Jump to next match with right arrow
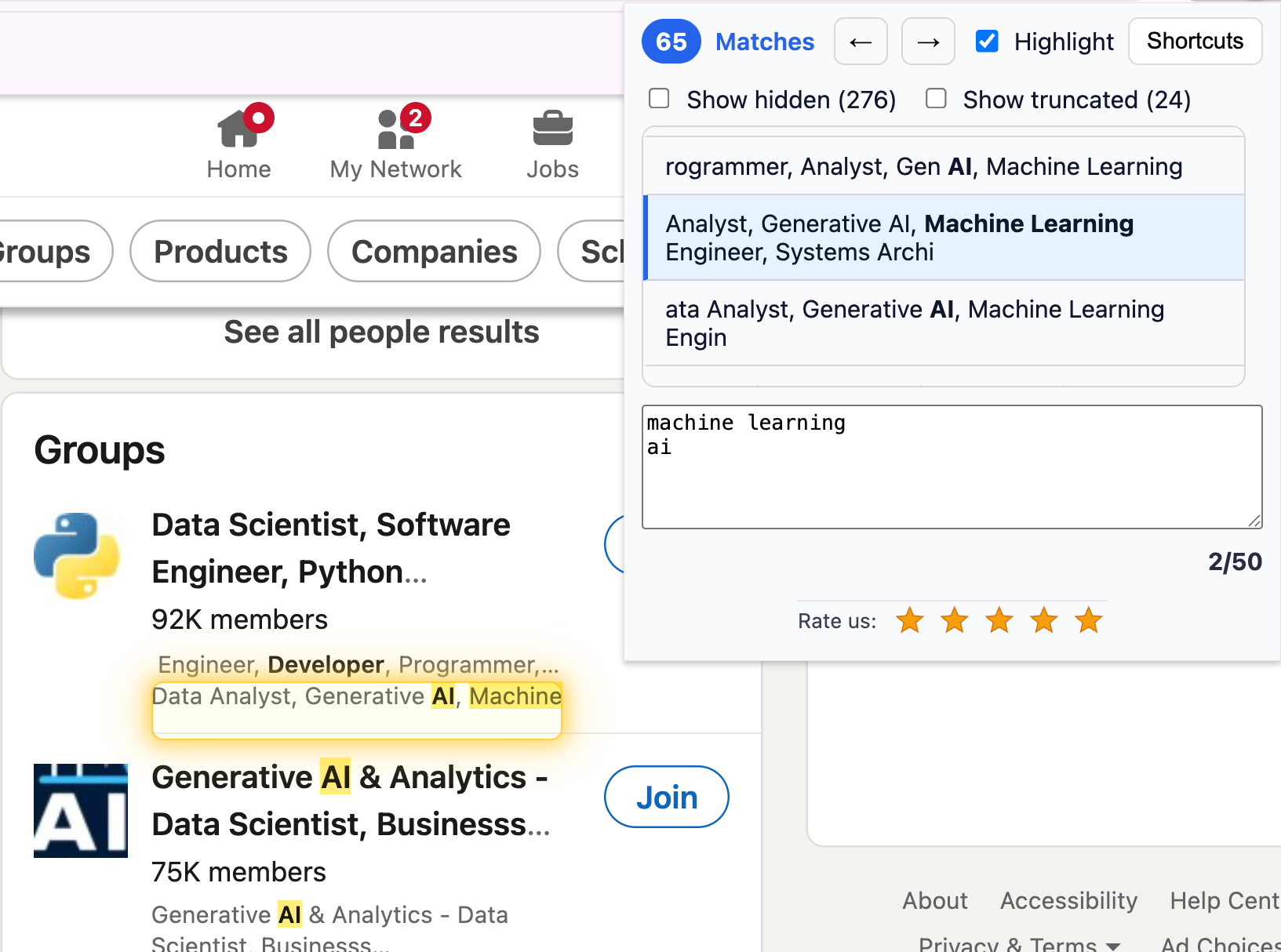 (x=928, y=42)
